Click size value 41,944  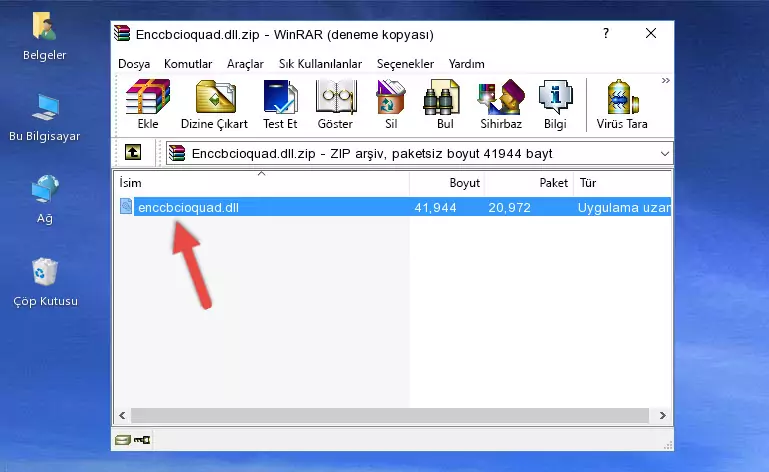(x=436, y=208)
